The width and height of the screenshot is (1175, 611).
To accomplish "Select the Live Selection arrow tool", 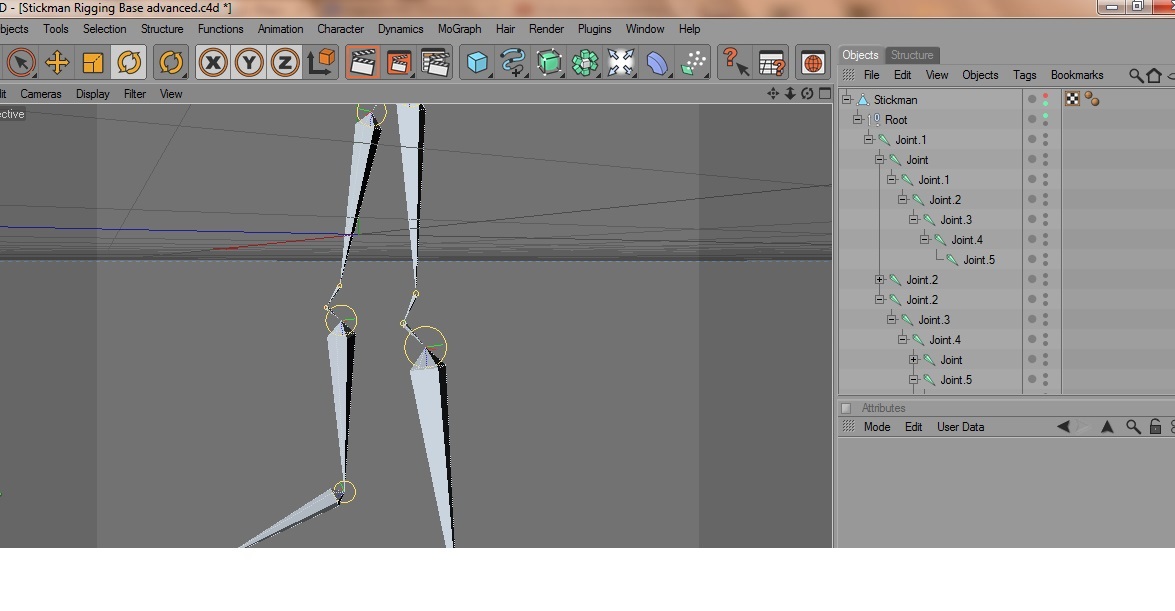I will click(21, 62).
